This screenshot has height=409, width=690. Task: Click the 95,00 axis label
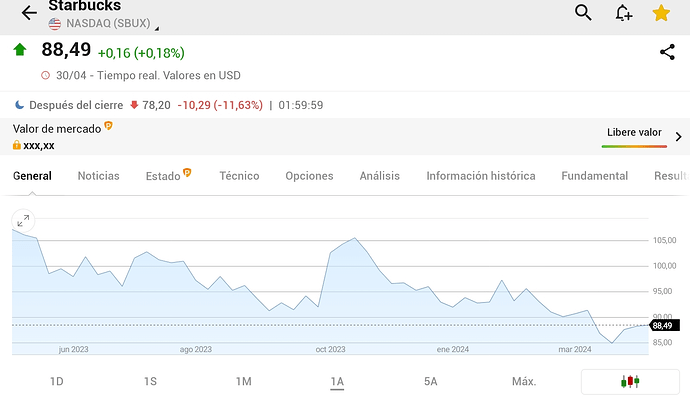pos(662,291)
